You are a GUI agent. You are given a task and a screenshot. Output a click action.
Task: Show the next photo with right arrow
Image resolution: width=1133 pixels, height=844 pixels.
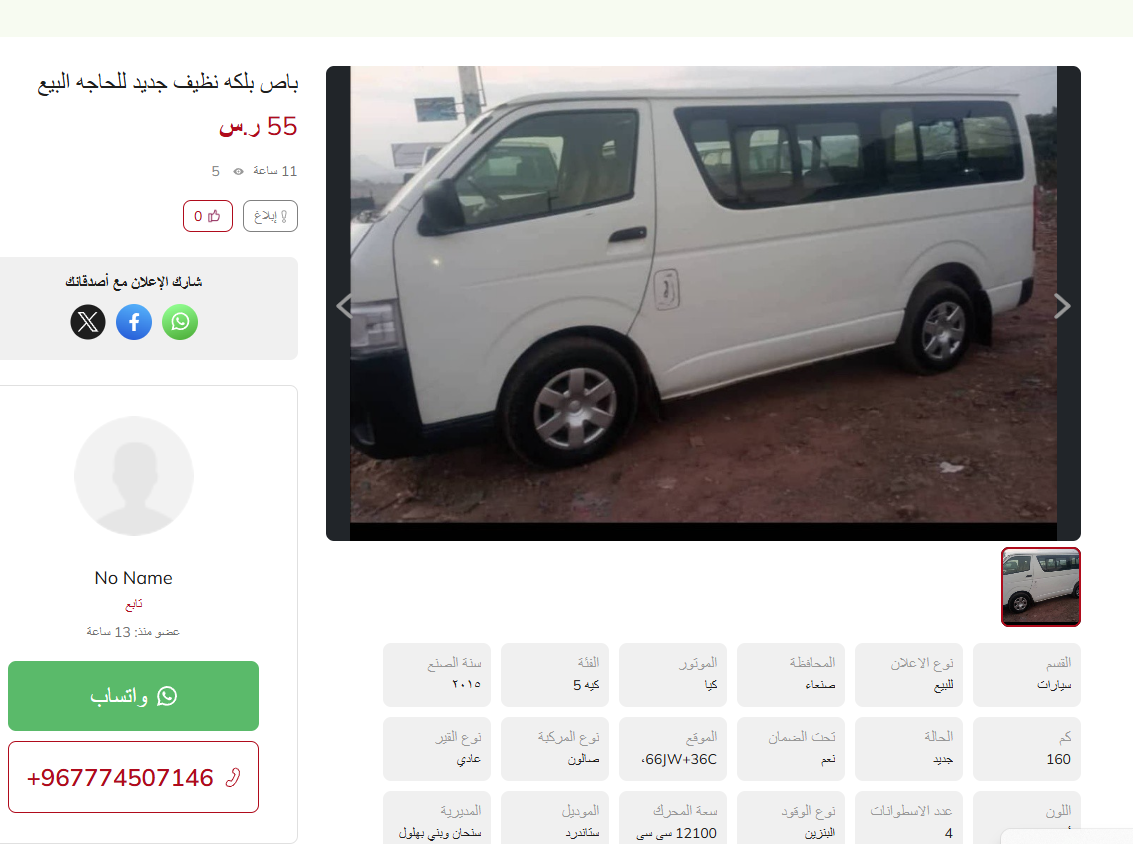[x=1062, y=306]
